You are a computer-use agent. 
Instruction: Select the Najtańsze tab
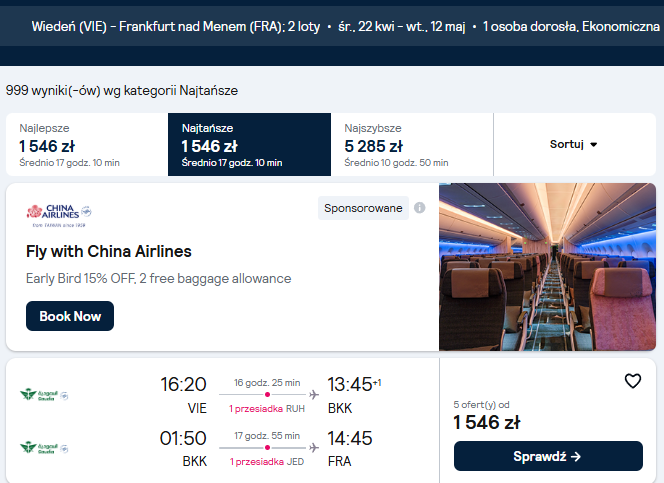pos(249,144)
